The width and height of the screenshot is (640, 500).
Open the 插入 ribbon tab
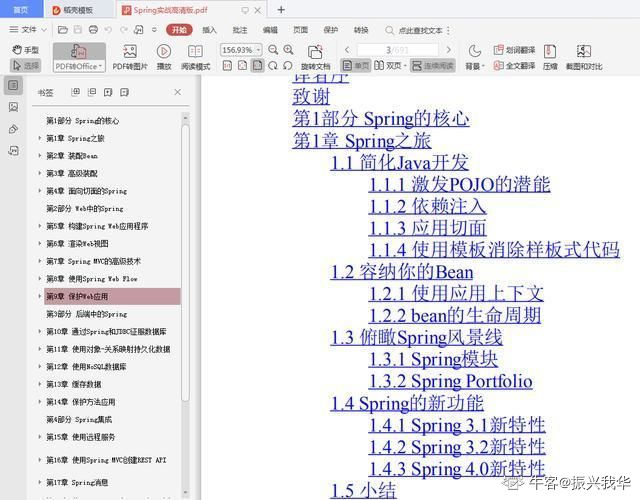click(x=209, y=30)
